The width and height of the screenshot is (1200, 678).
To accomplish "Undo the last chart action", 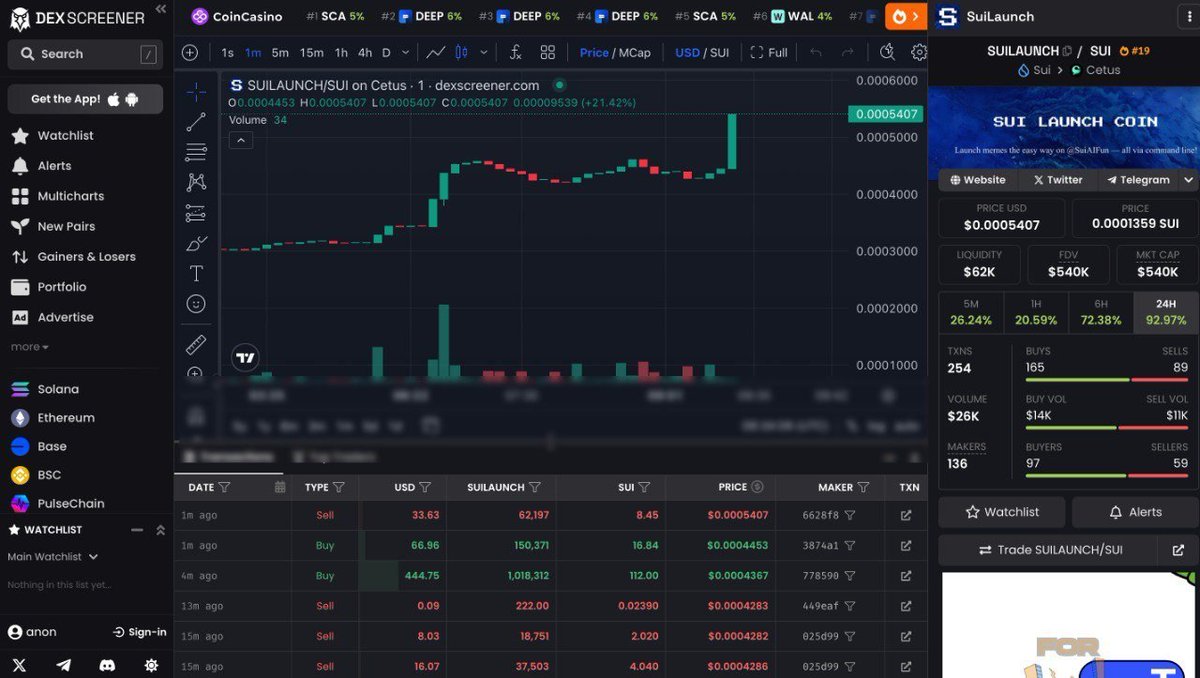I will click(816, 53).
